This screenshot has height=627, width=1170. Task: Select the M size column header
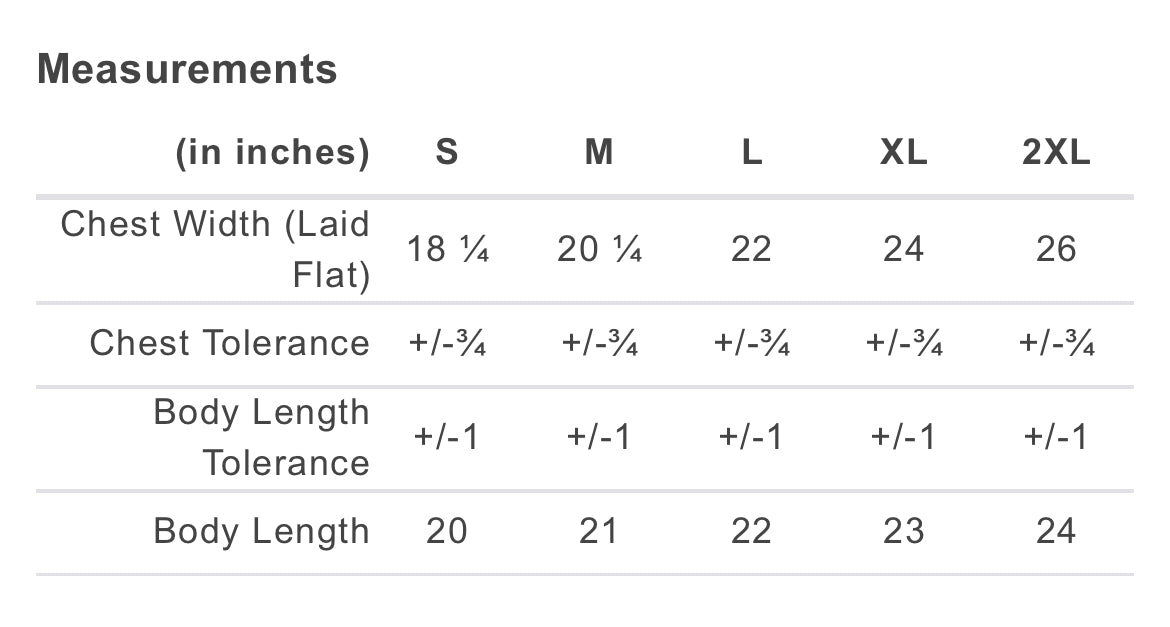598,153
